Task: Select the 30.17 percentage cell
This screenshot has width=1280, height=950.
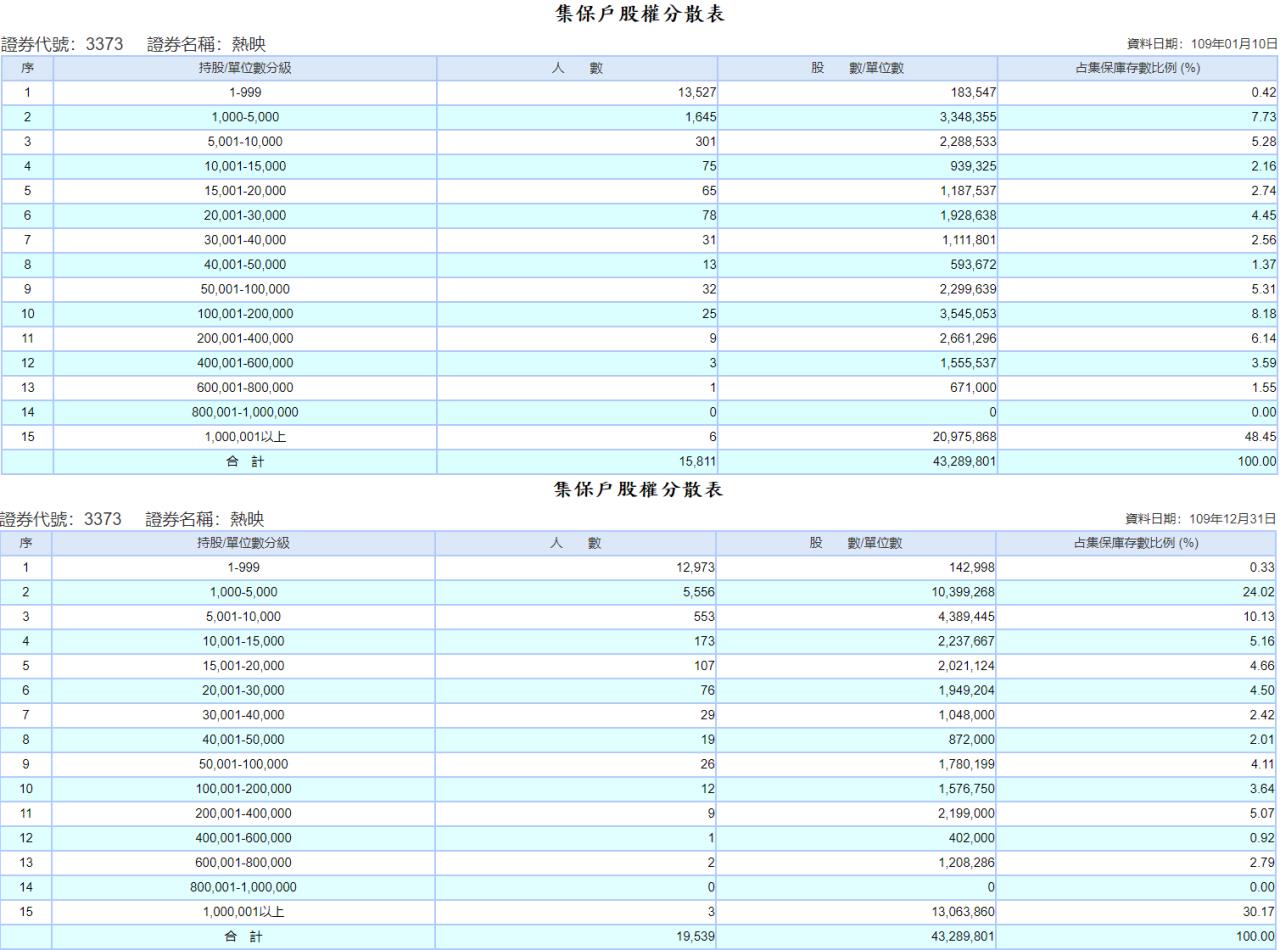Action: pos(1256,912)
